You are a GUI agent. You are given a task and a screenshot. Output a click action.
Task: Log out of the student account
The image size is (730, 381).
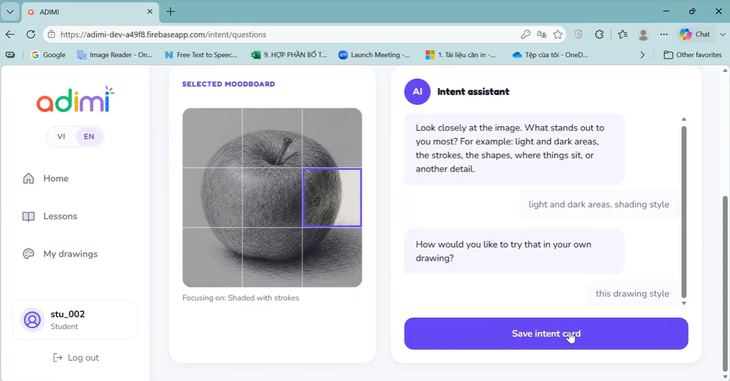(x=76, y=358)
